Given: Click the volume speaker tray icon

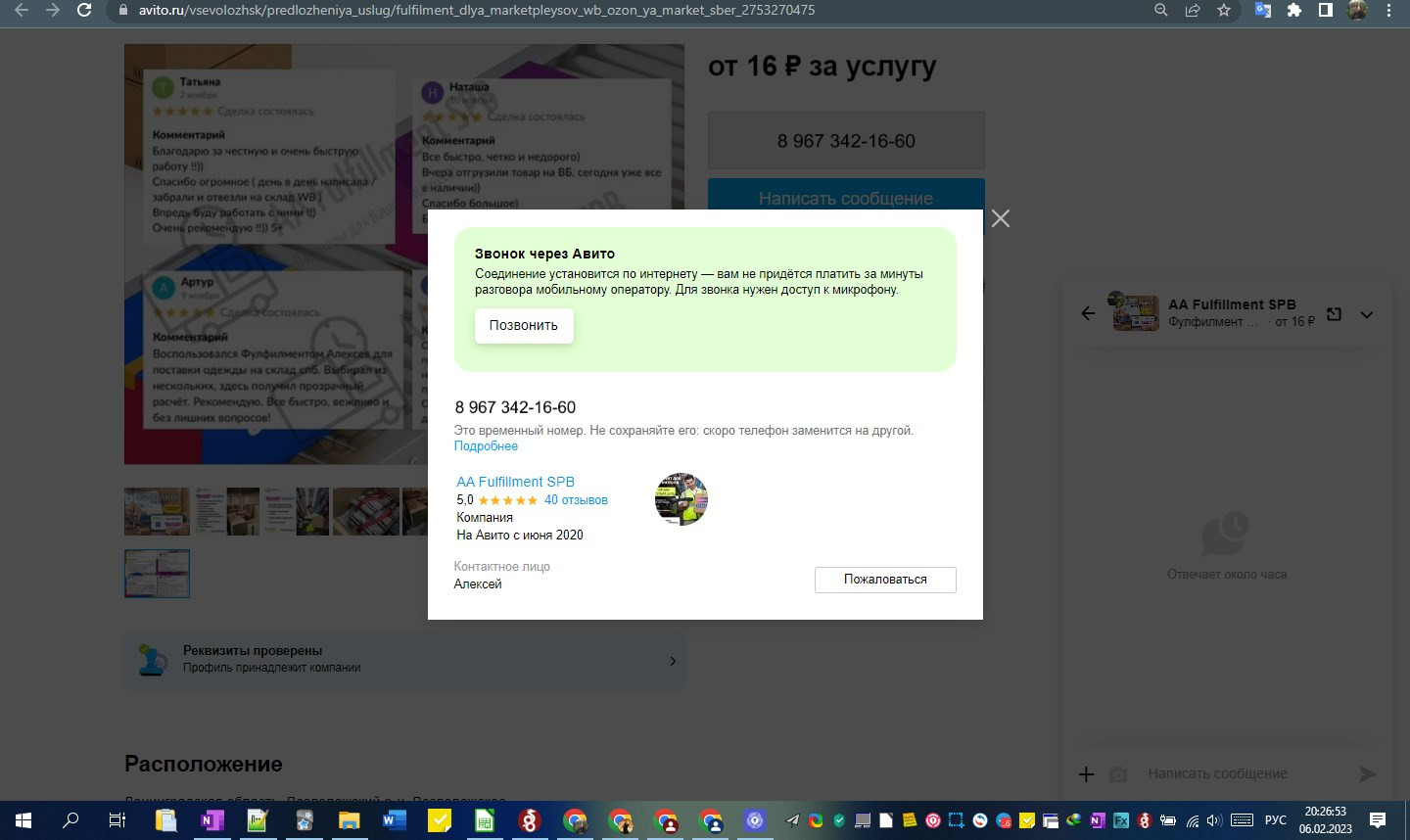Looking at the screenshot, I should (x=1215, y=820).
